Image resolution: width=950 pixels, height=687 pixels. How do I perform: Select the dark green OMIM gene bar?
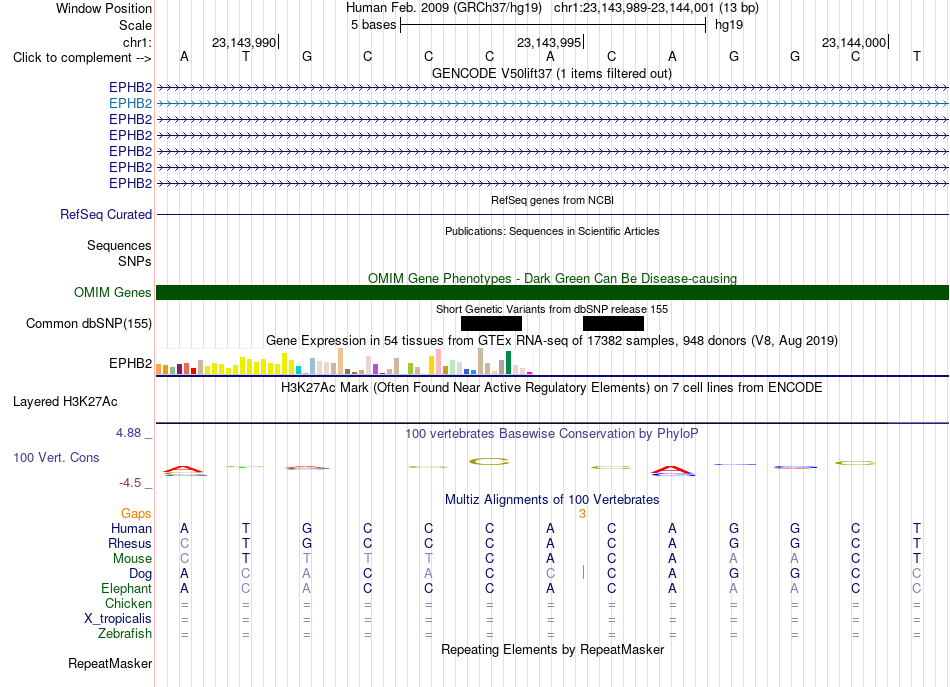pos(552,293)
